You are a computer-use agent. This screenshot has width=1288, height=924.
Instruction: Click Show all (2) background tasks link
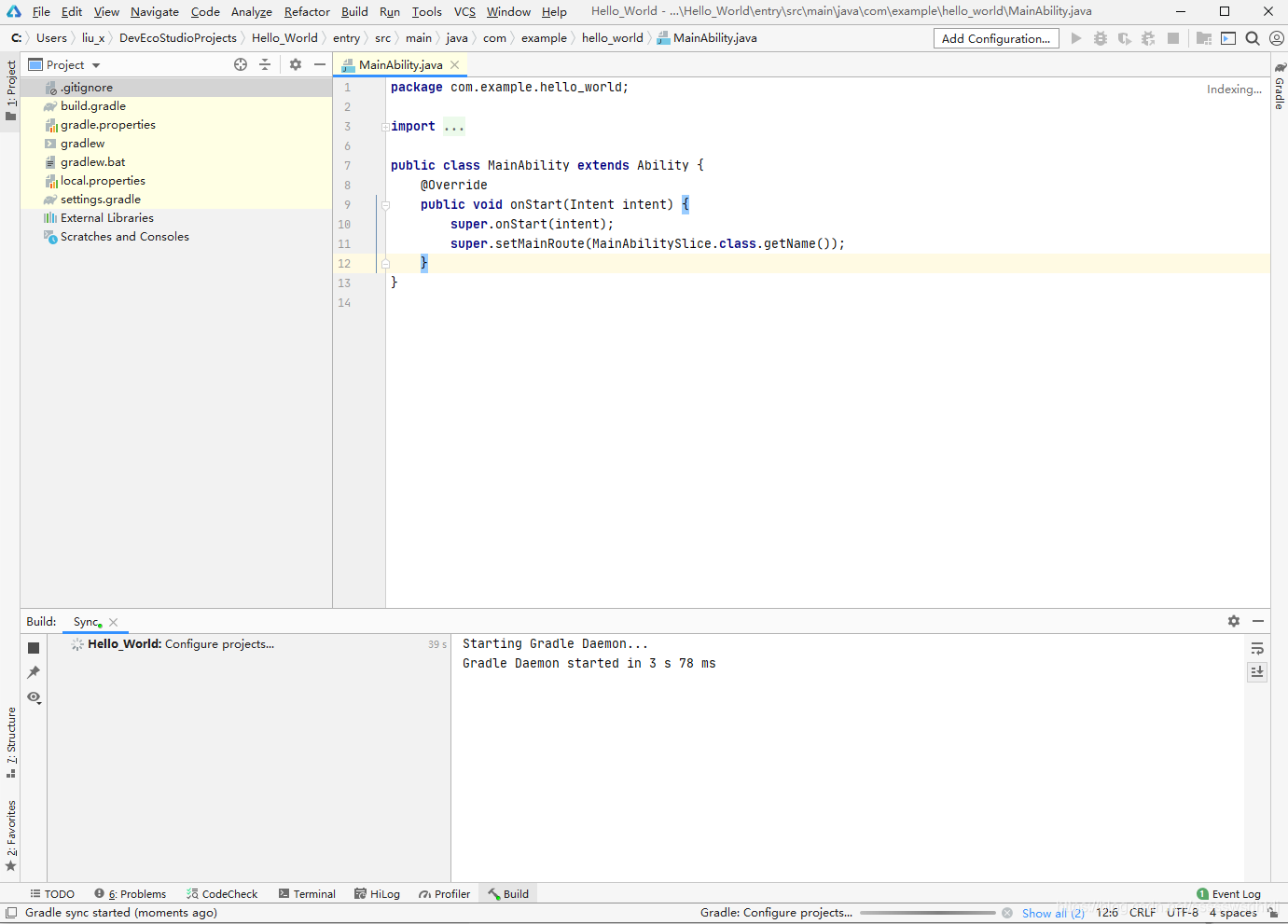point(1053,913)
